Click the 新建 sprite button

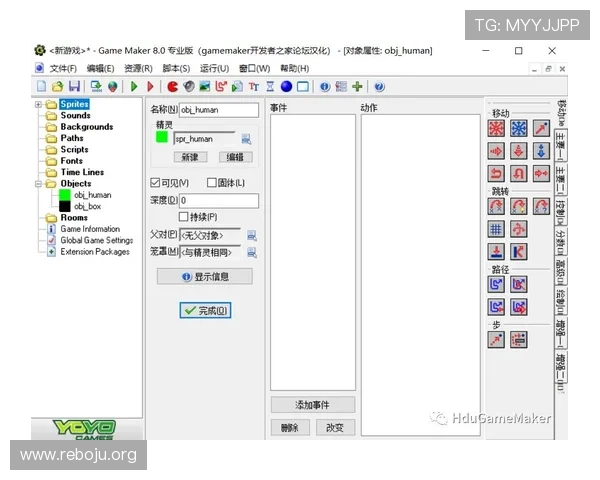(x=190, y=157)
